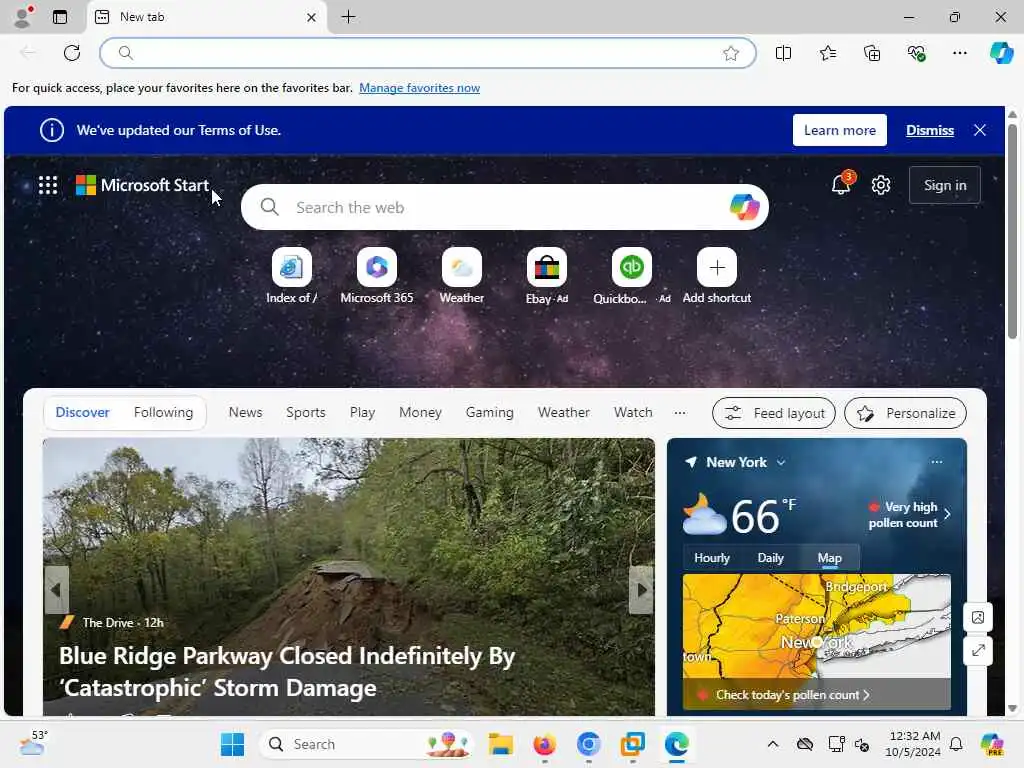1024x768 pixels.
Task: Open the Microsoft 365 shortcut
Action: point(377,276)
